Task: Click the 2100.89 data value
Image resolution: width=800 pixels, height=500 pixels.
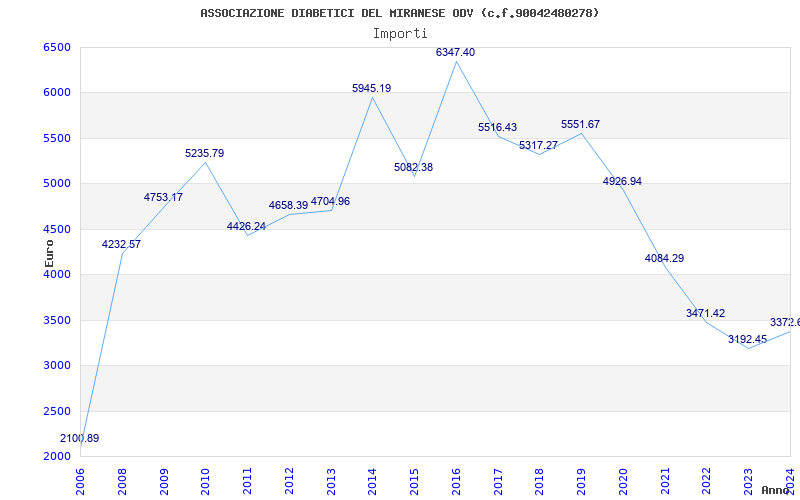Action: click(80, 438)
